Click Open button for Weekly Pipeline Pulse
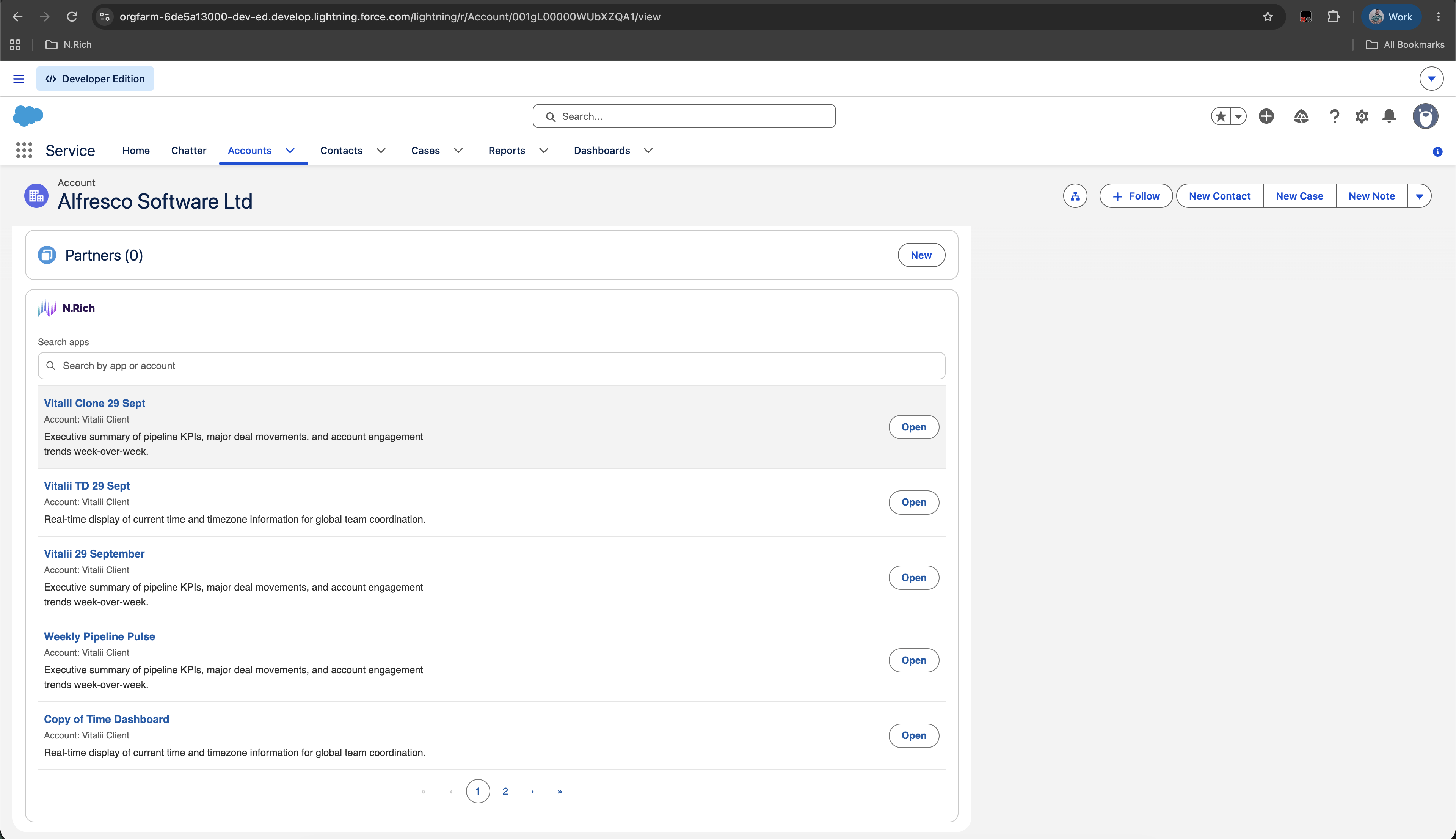This screenshot has height=839, width=1456. (x=913, y=660)
